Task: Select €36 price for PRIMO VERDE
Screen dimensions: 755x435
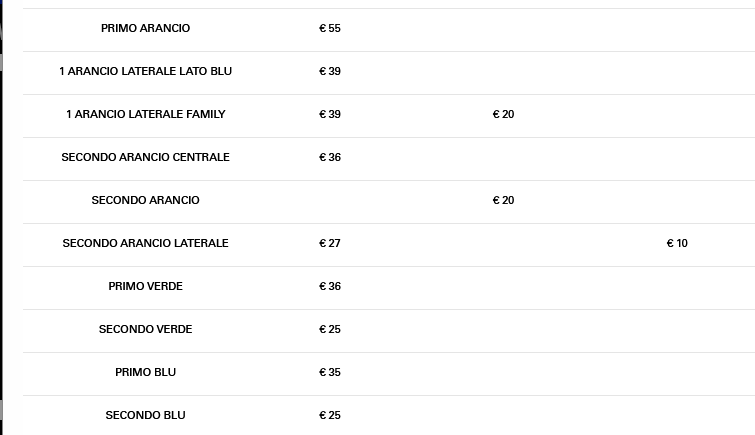Action: [330, 286]
